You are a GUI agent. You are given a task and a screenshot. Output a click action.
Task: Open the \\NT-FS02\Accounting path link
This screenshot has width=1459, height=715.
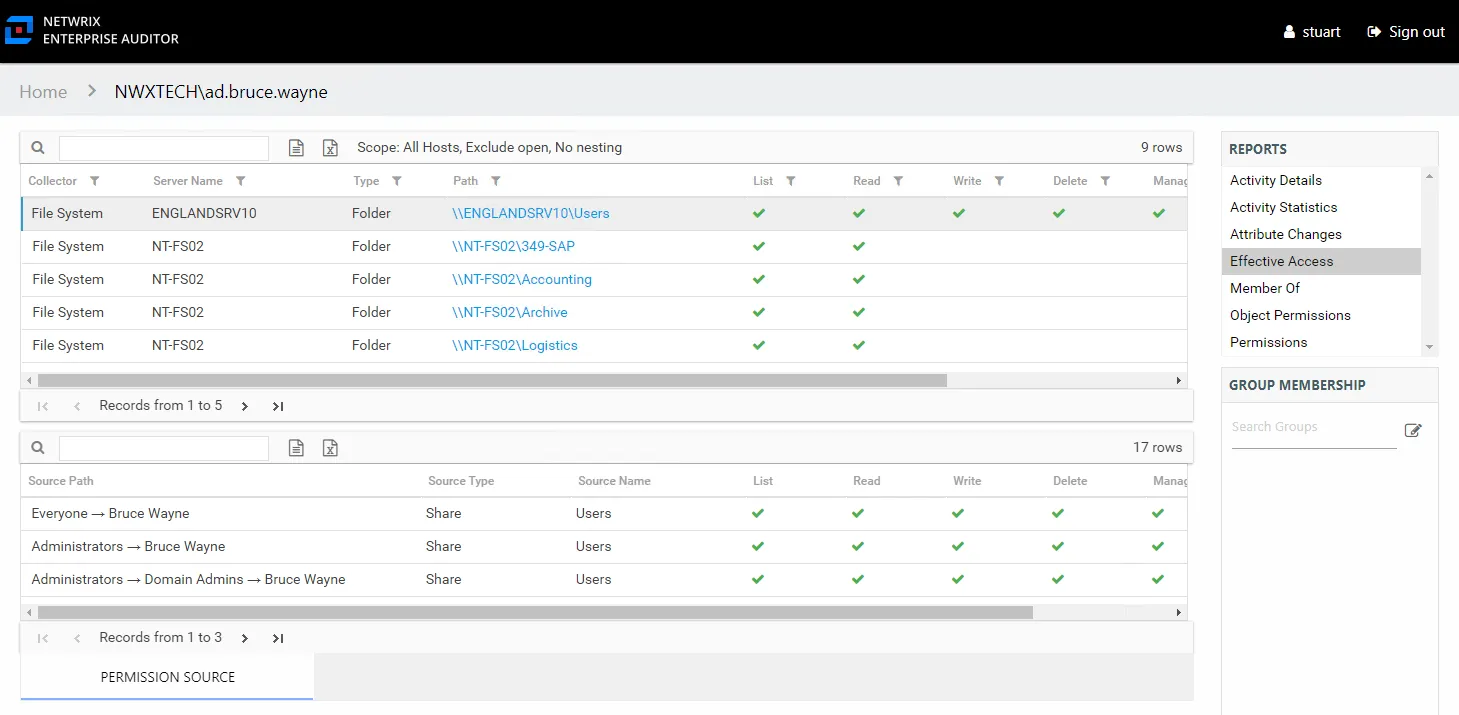coord(522,279)
